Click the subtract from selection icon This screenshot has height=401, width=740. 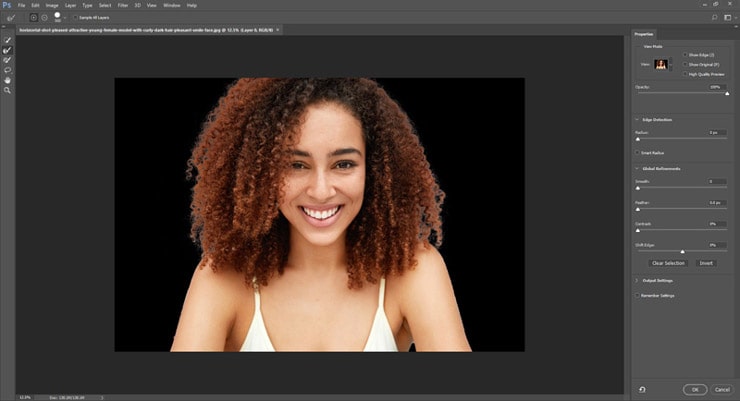[45, 17]
